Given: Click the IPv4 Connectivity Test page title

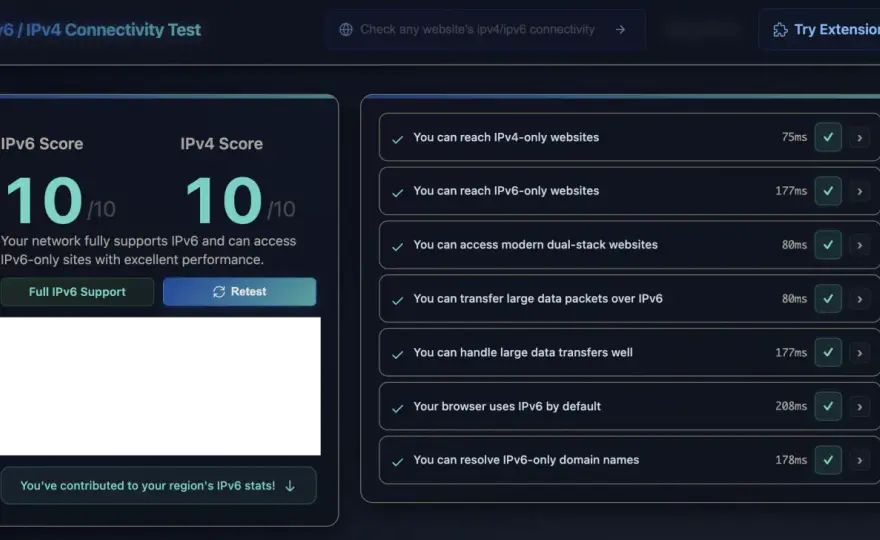Looking at the screenshot, I should click(100, 30).
